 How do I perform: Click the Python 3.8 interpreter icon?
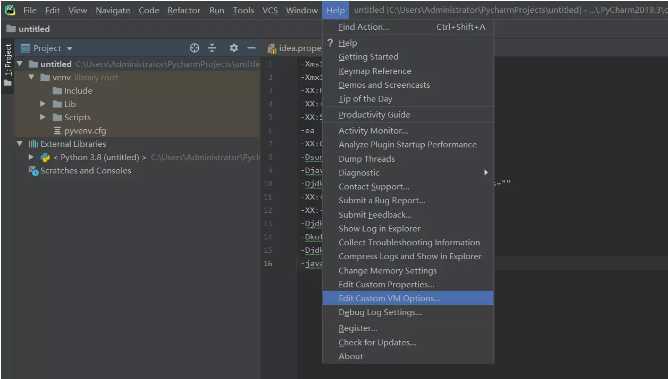pyautogui.click(x=45, y=158)
